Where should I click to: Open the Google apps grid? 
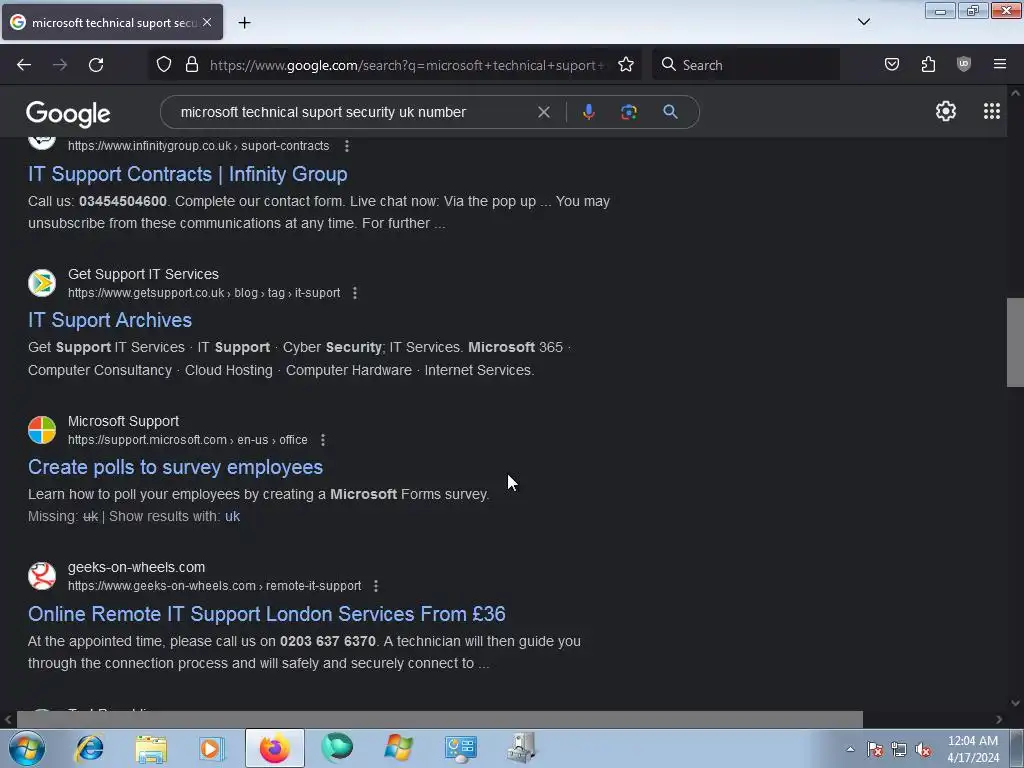991,111
